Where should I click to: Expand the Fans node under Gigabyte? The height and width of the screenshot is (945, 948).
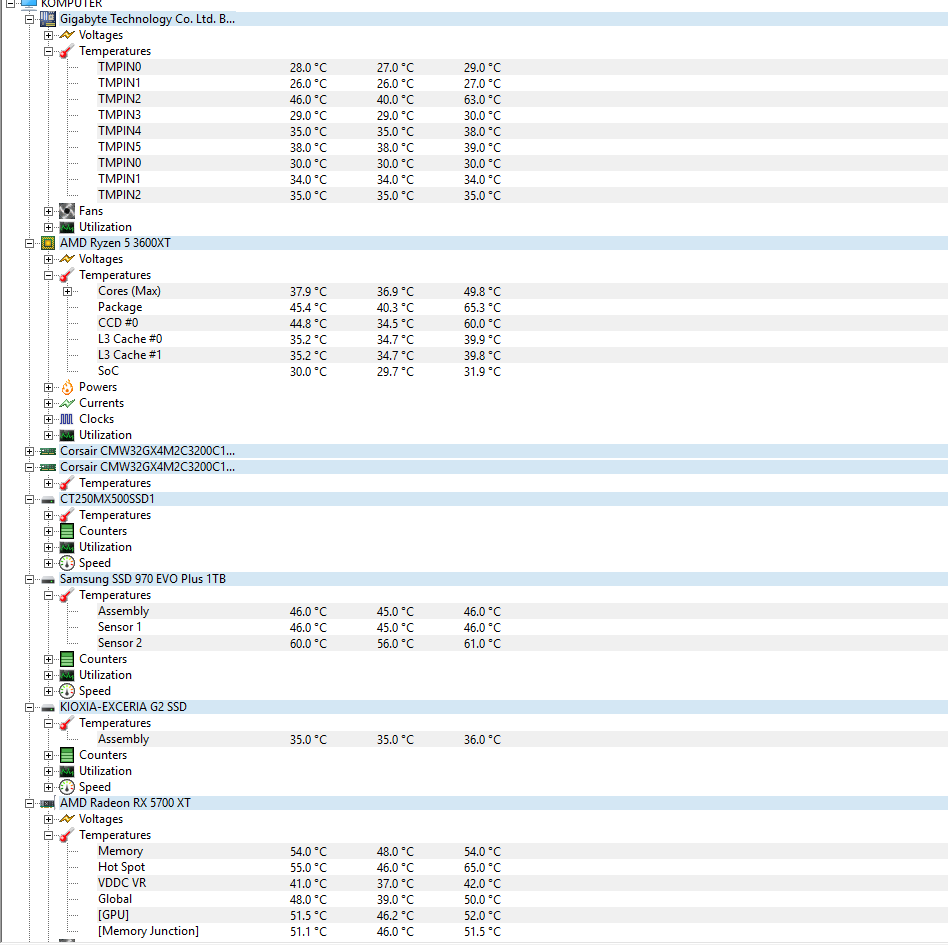49,211
